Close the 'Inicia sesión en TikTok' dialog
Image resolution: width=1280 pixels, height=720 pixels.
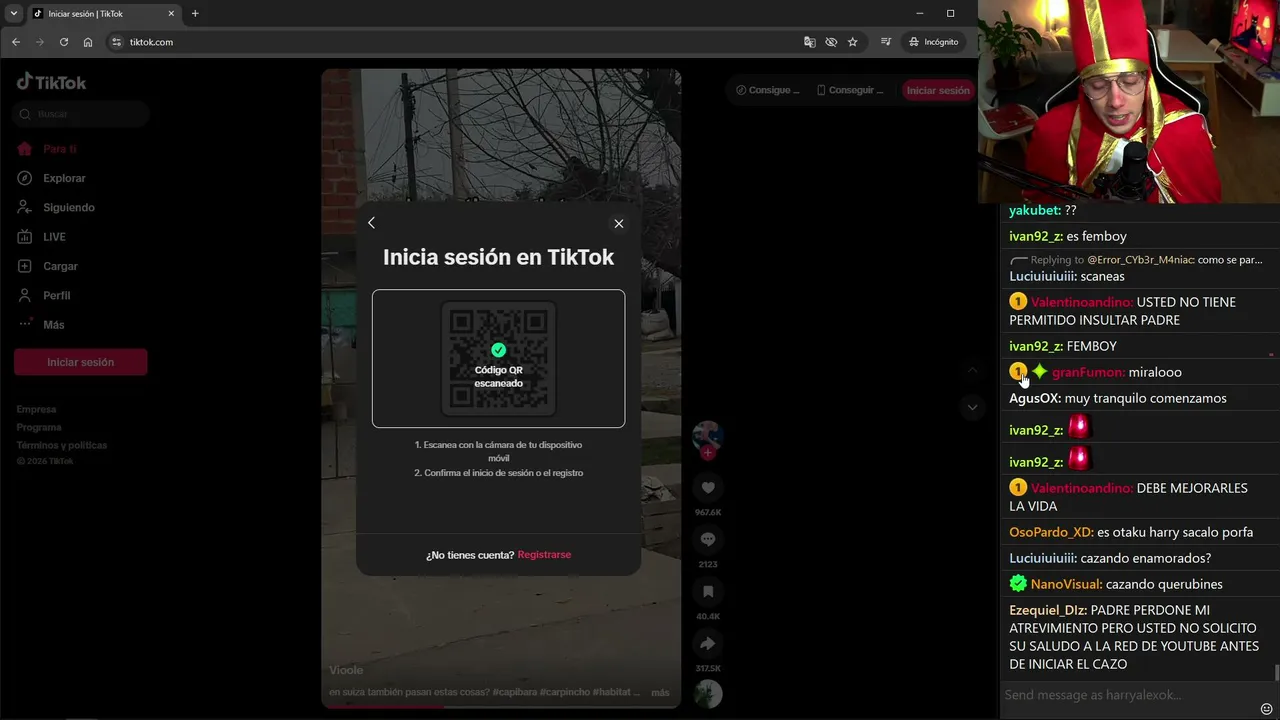click(619, 224)
